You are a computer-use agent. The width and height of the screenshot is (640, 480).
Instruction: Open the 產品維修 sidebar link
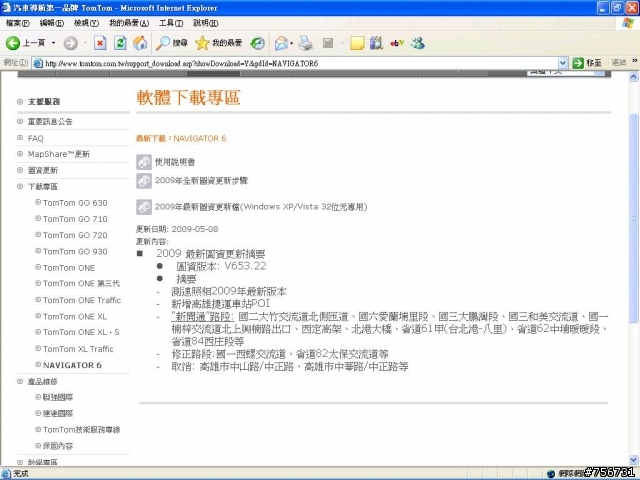43,382
